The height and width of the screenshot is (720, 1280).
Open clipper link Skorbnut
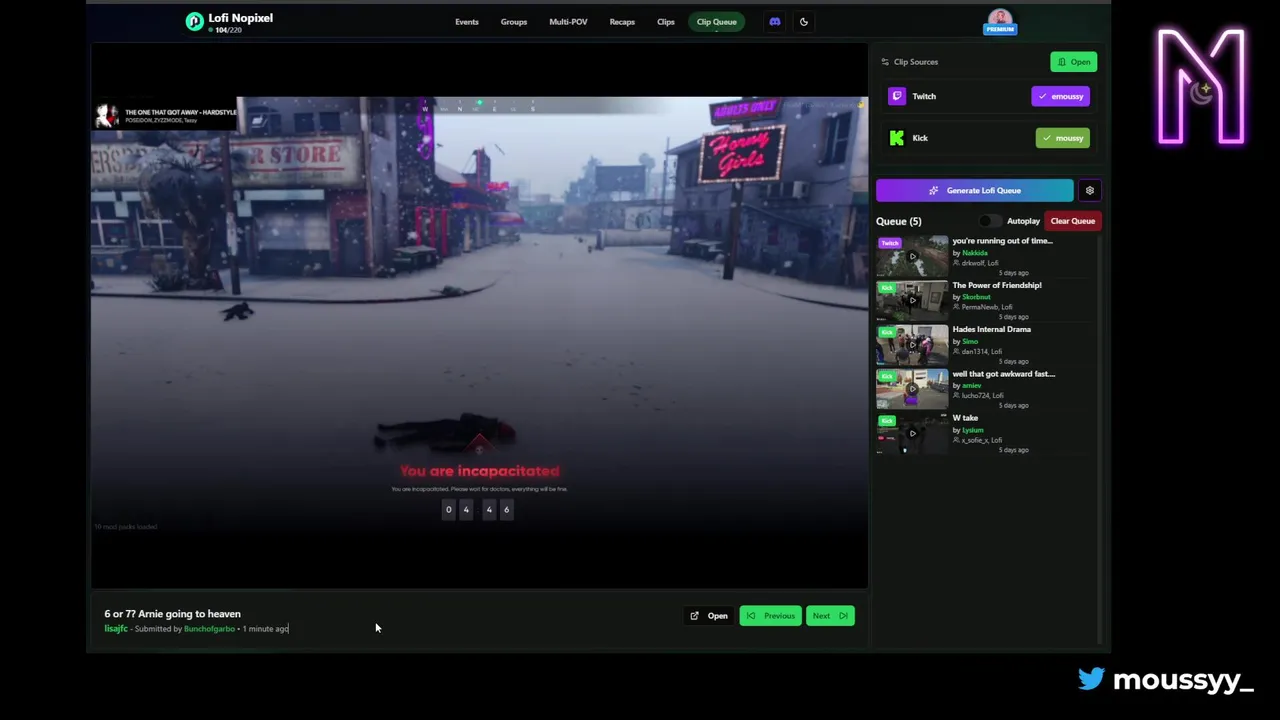[x=976, y=297]
